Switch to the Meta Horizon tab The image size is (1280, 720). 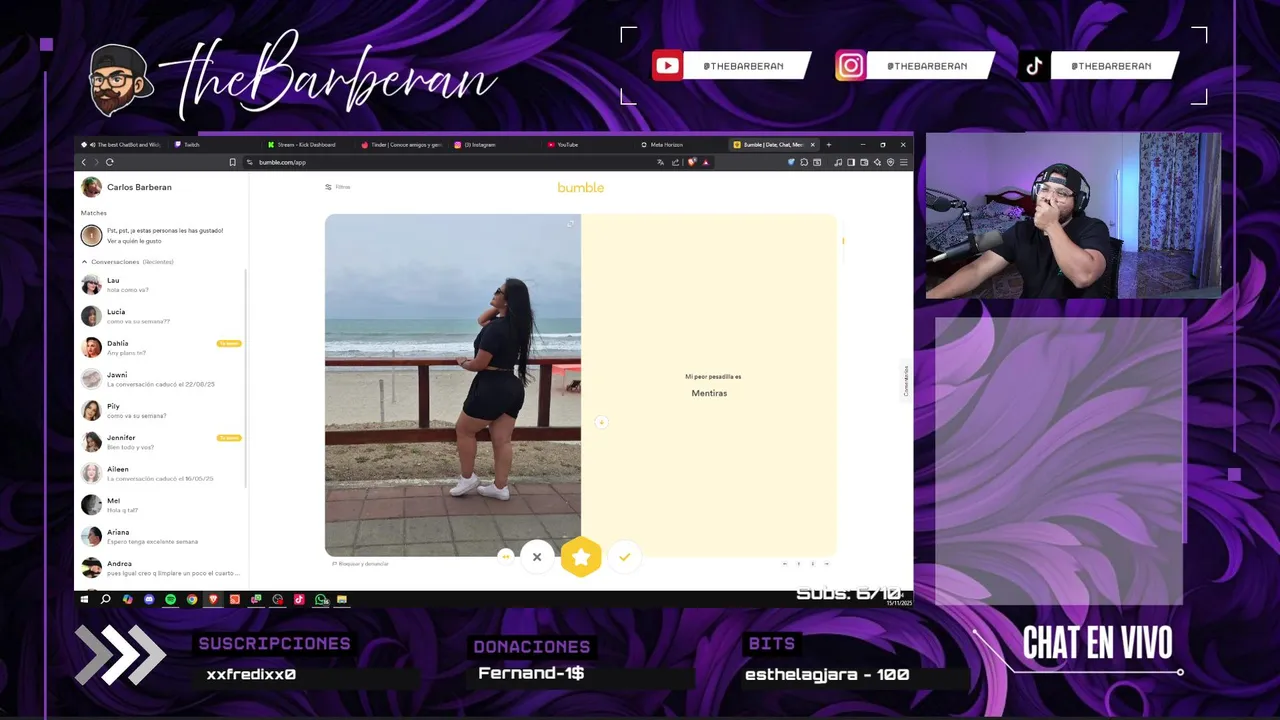682,144
